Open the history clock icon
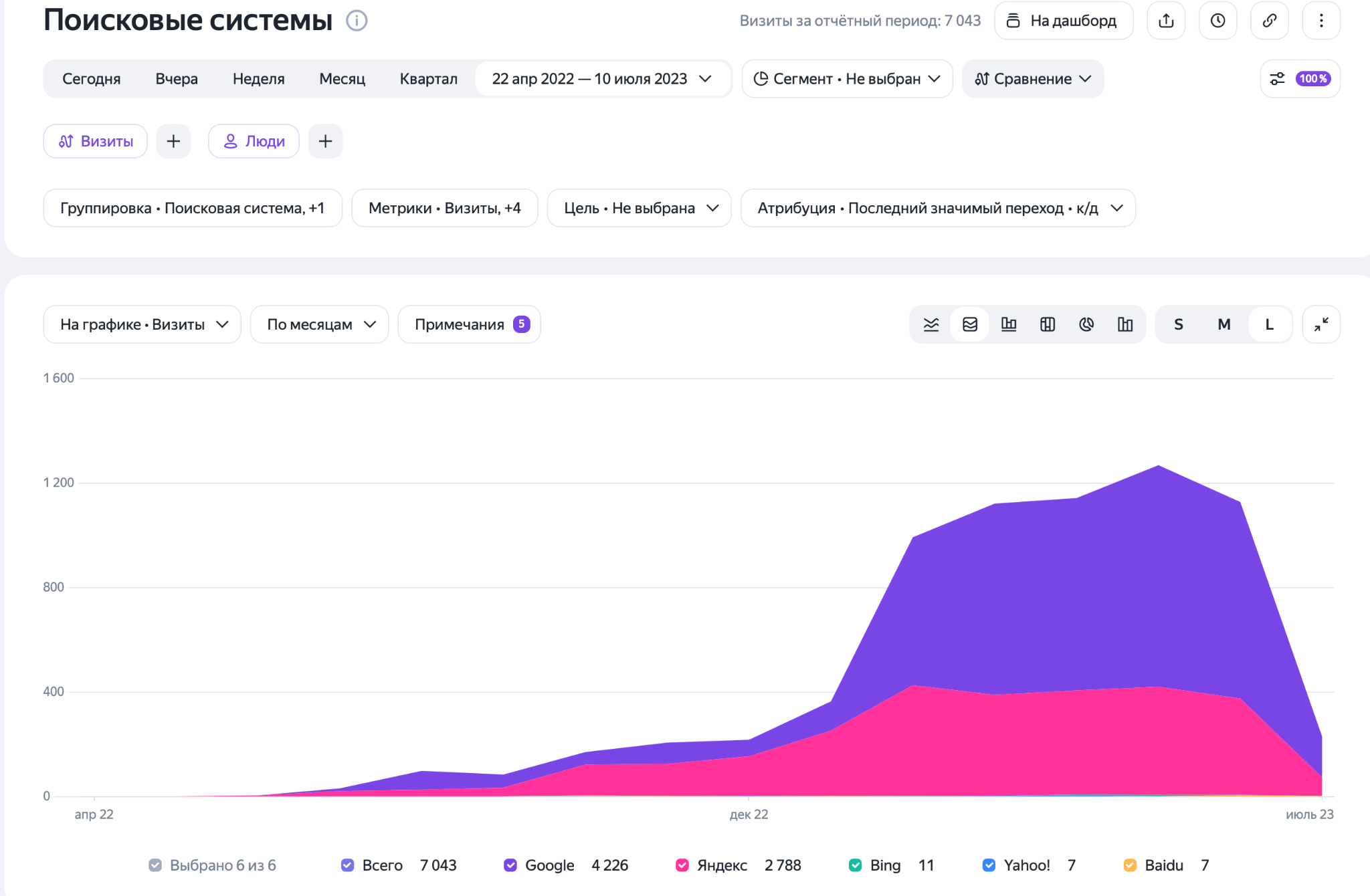 pos(1217,21)
